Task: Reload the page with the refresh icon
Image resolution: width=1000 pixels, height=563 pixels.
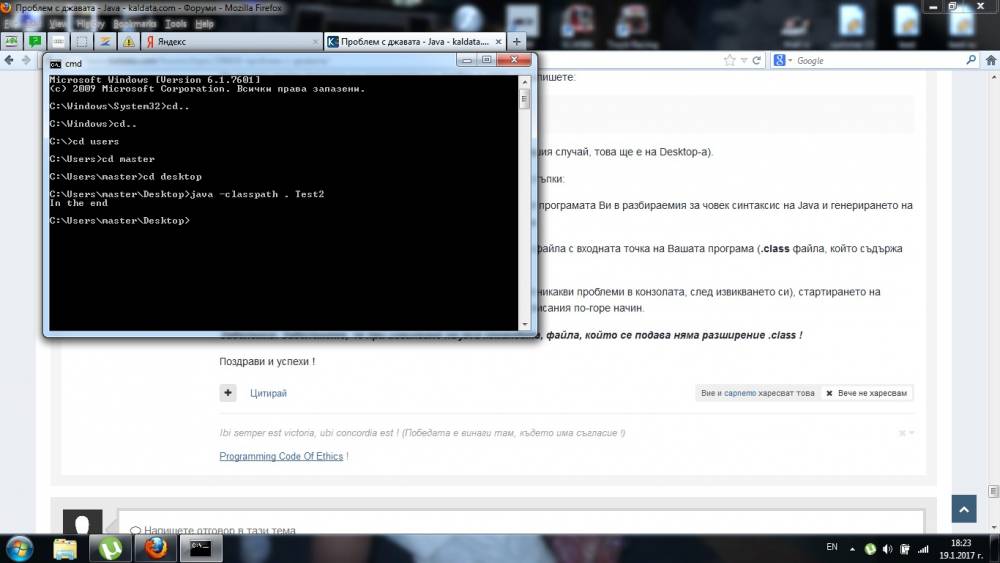Action: pos(756,60)
